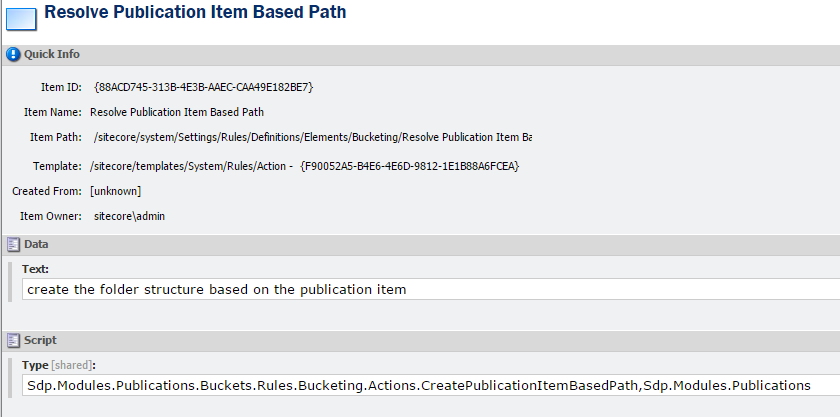Focus the Text input field
Image resolution: width=840 pixels, height=417 pixels.
tap(420, 289)
